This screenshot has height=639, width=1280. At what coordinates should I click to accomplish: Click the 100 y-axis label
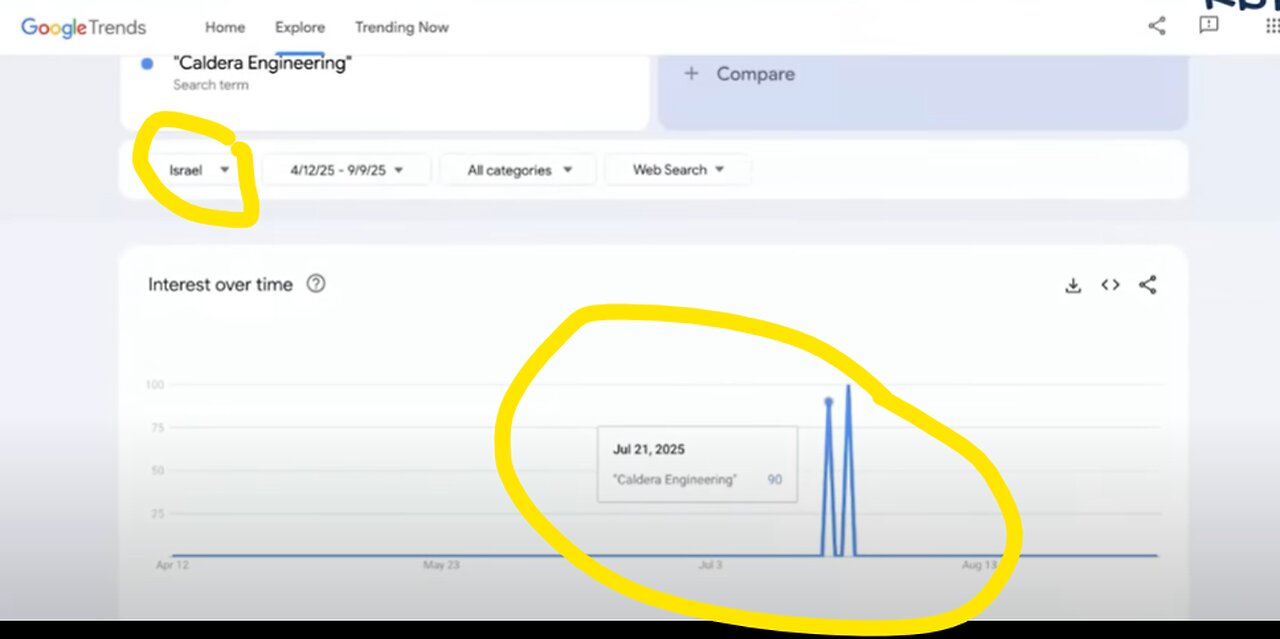154,385
